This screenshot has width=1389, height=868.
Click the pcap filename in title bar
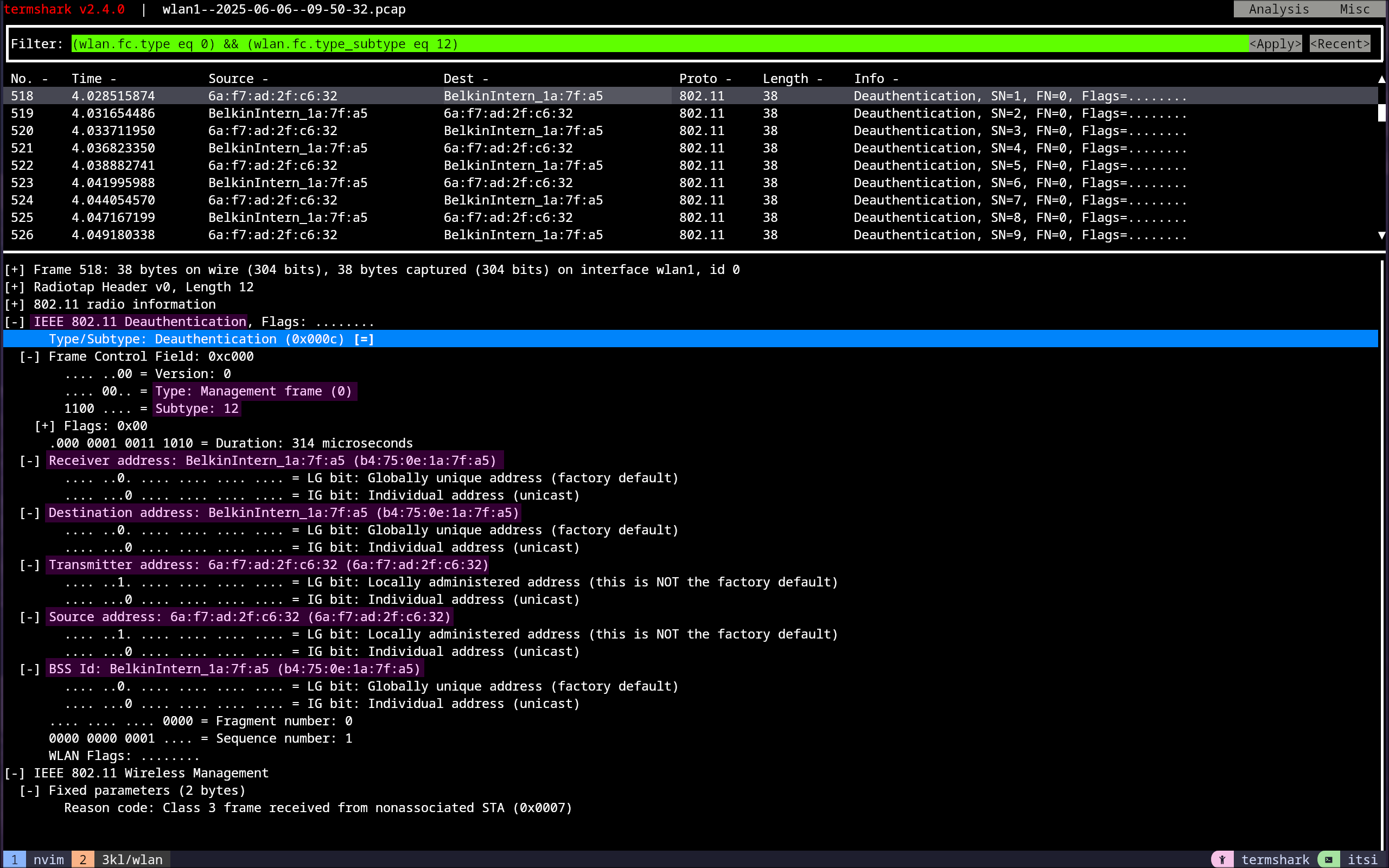(x=284, y=9)
